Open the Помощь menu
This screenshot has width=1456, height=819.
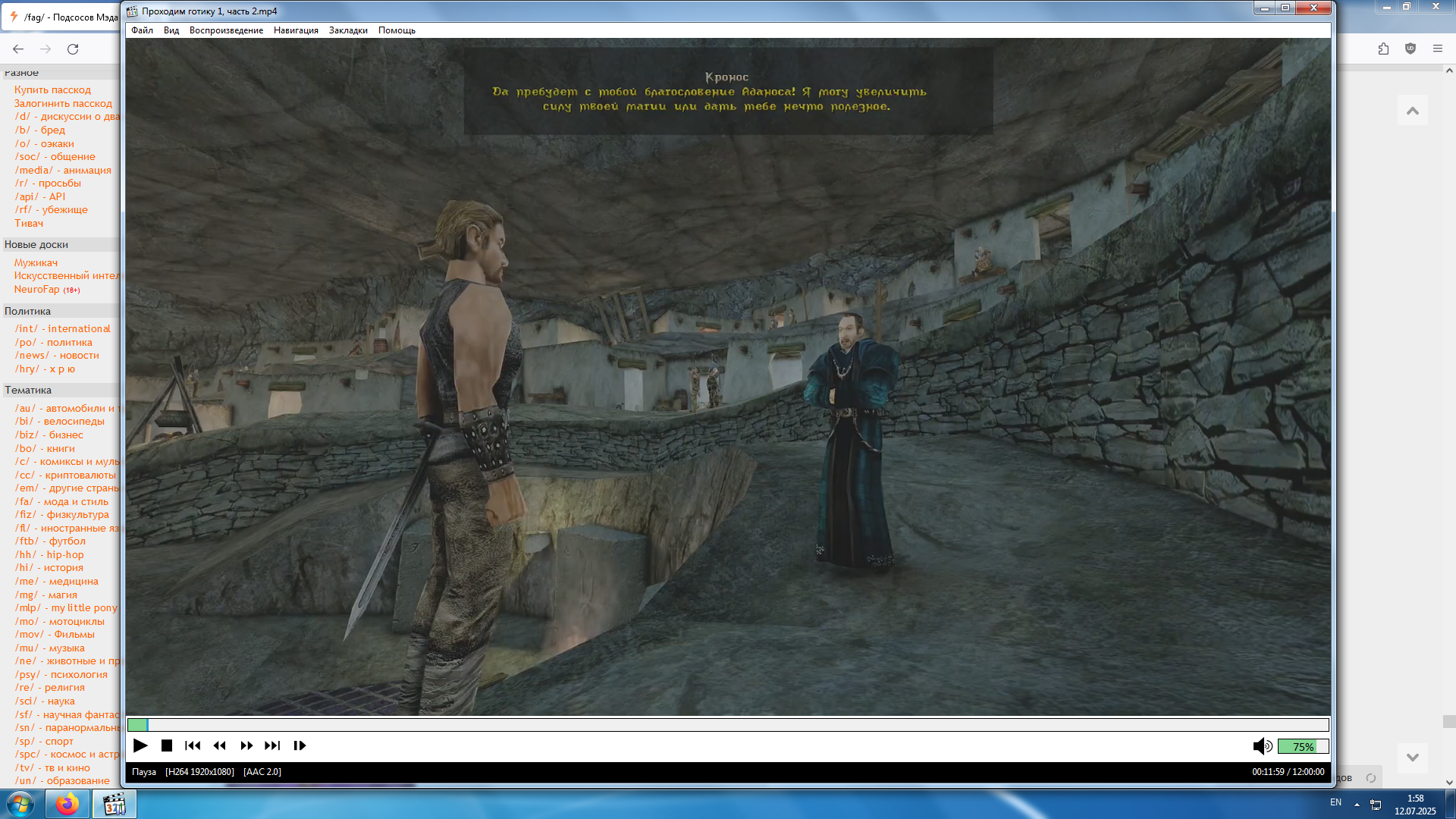397,30
